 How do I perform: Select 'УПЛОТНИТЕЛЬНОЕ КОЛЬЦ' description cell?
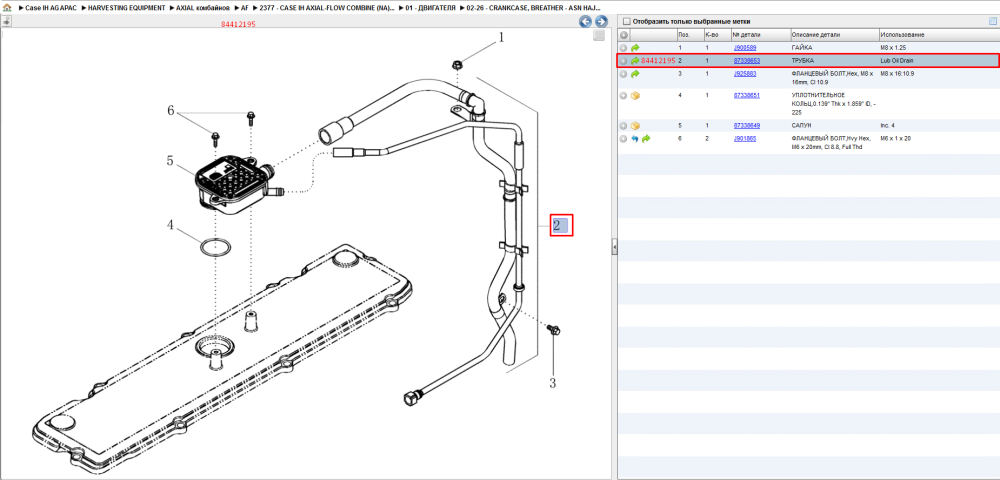834,103
